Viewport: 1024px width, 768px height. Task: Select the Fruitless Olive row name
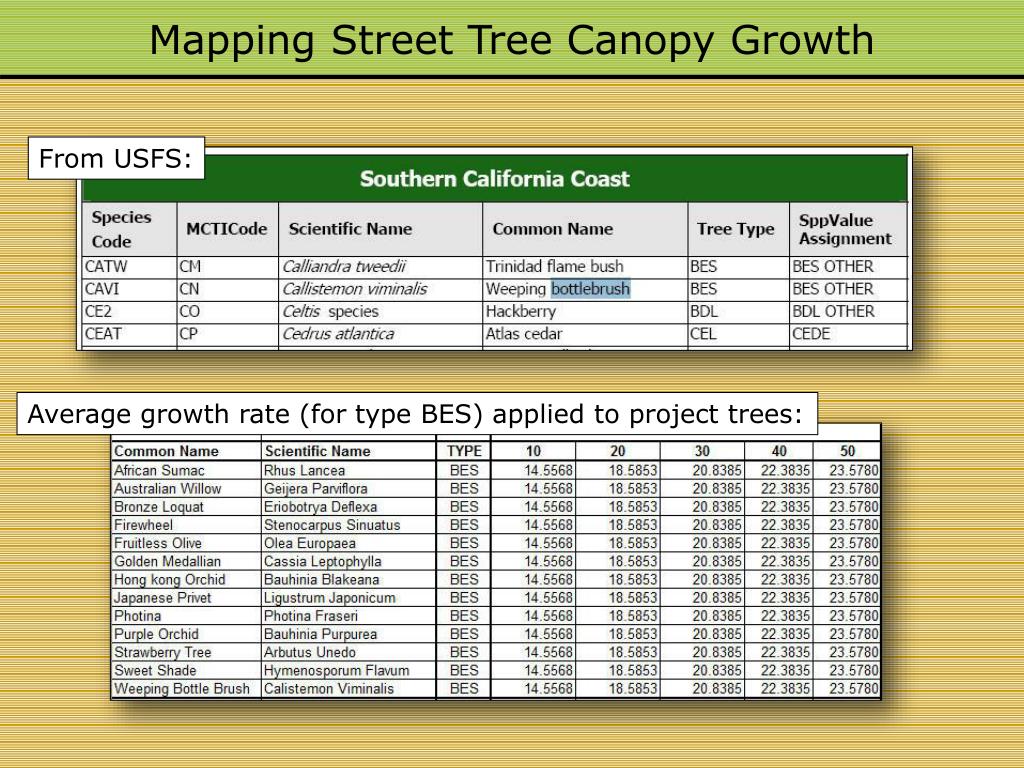[x=158, y=543]
